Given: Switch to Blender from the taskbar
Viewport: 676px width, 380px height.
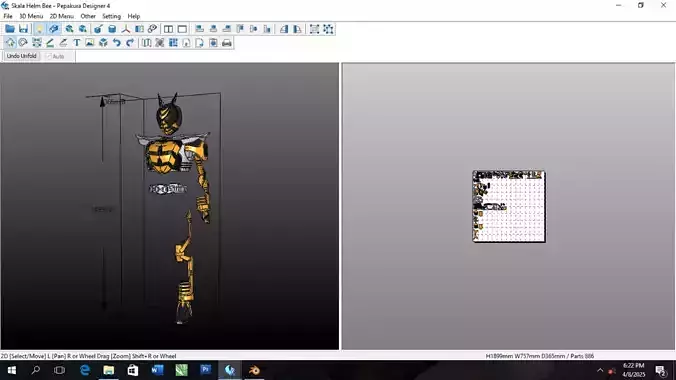Looking at the screenshot, I should coord(254,370).
